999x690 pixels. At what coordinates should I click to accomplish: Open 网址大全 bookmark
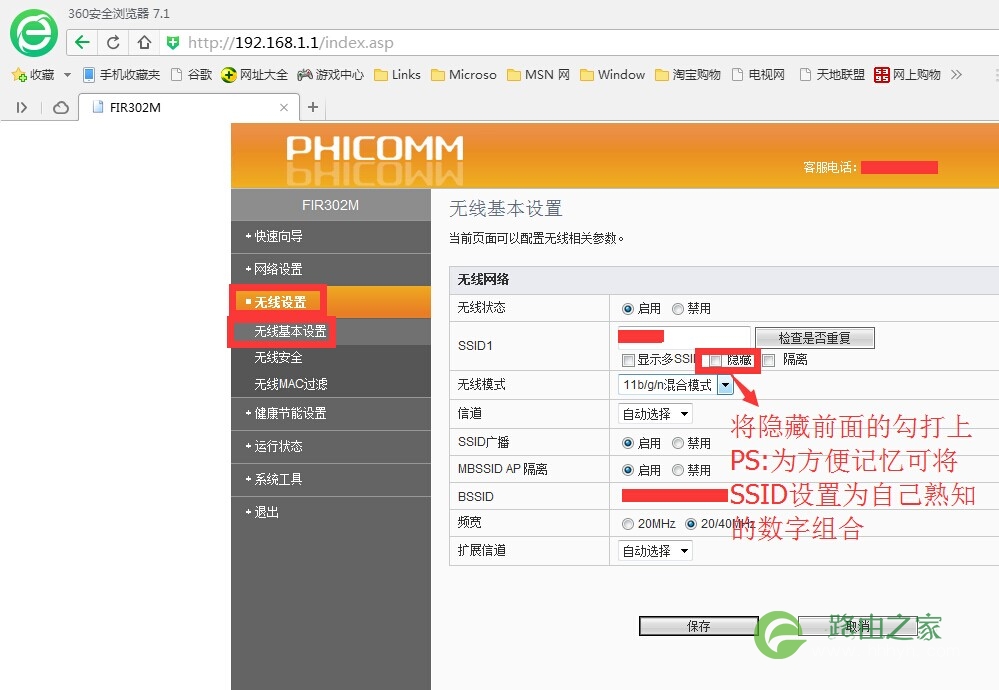(x=254, y=75)
